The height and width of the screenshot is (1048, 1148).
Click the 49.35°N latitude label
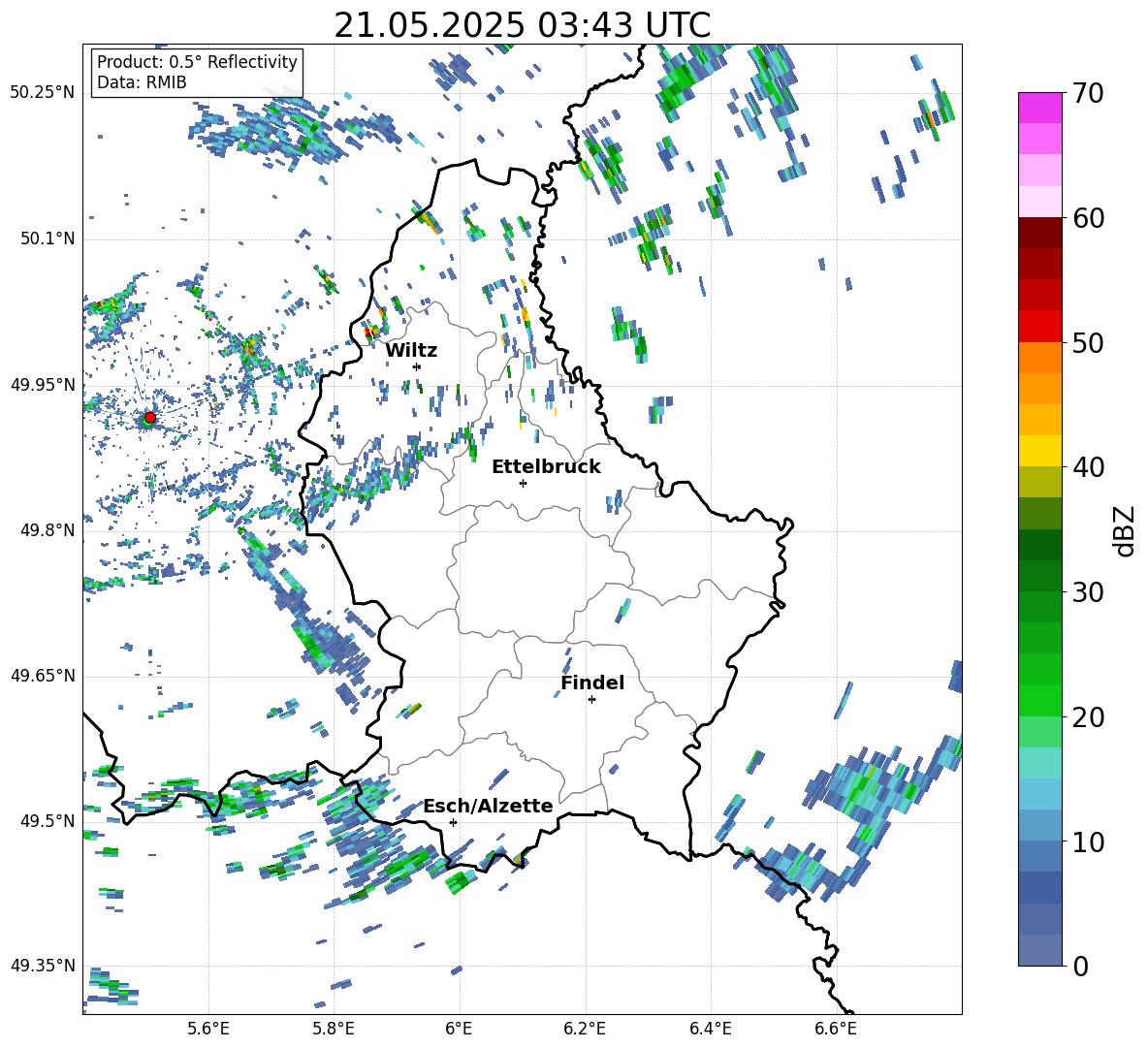pyautogui.click(x=43, y=966)
